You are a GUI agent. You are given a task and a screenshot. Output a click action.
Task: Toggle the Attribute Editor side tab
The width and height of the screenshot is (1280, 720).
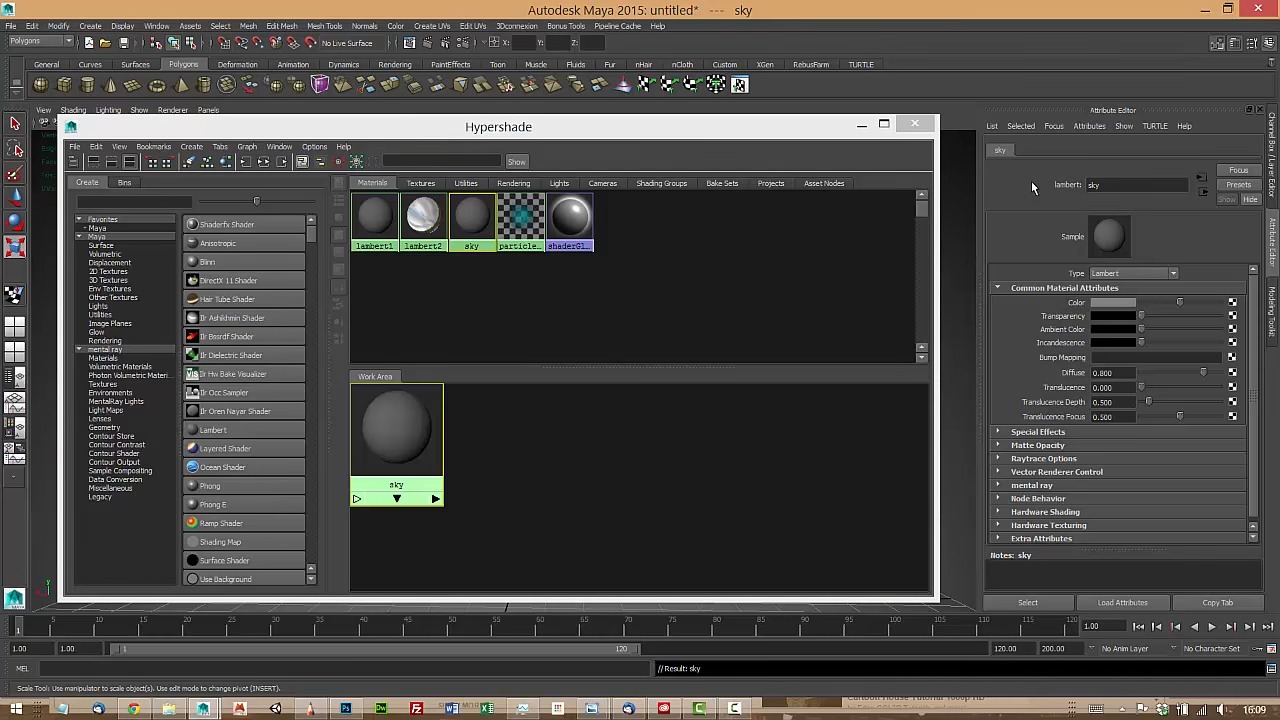(1272, 241)
